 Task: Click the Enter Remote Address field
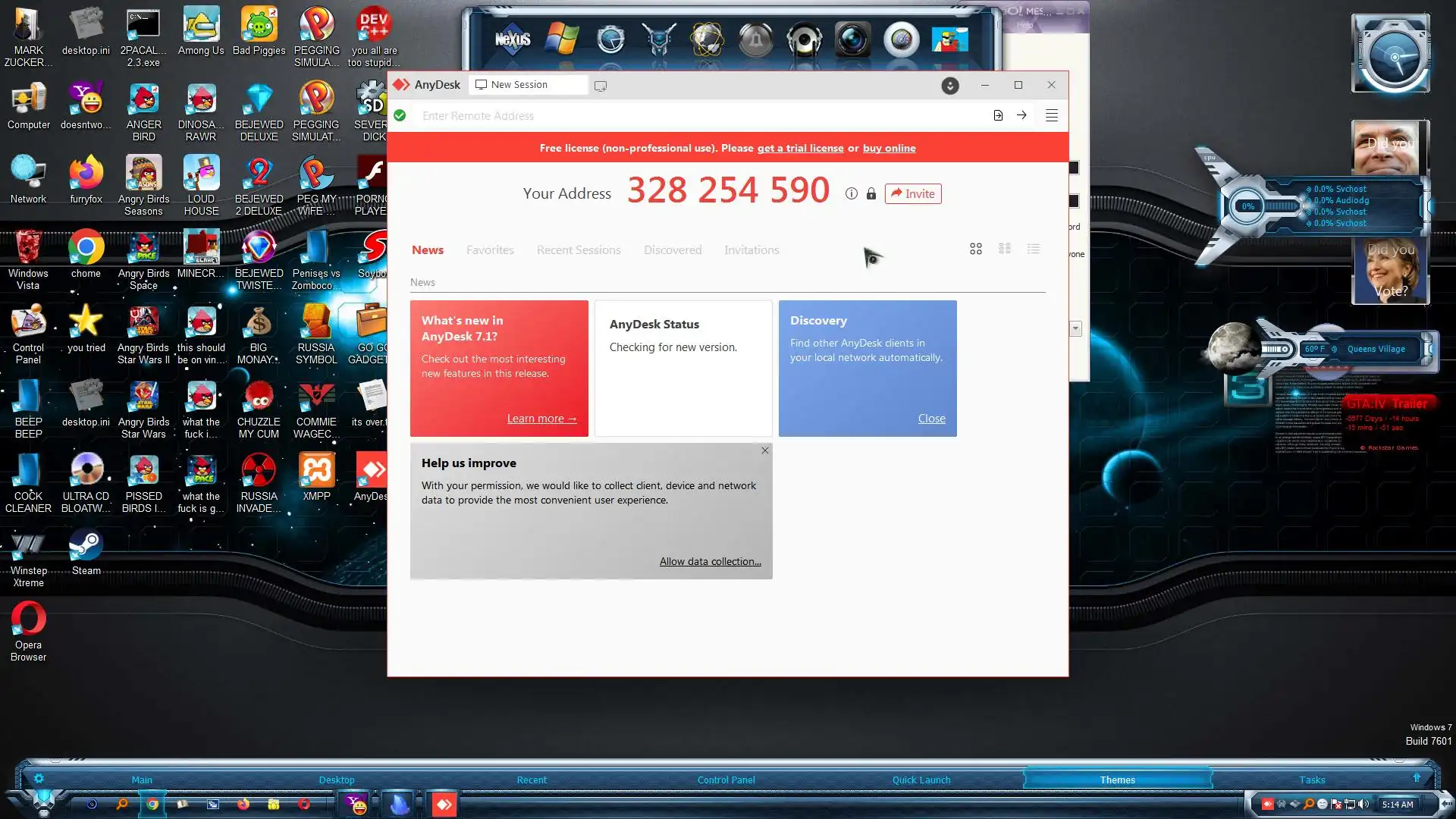point(682,115)
